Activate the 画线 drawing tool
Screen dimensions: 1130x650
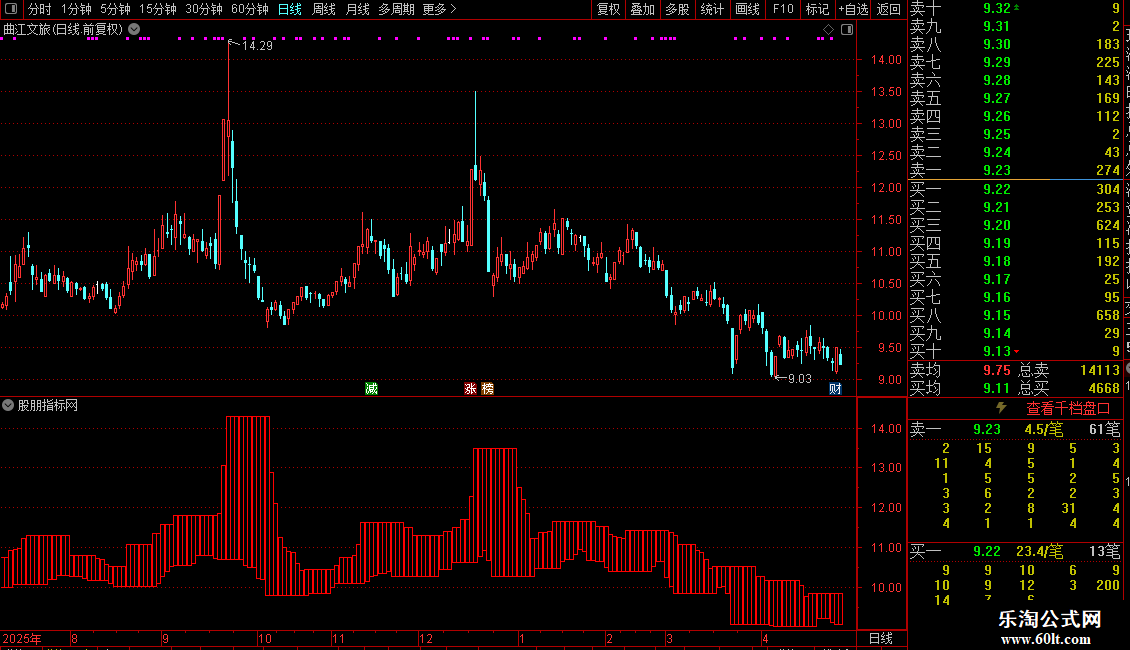pyautogui.click(x=747, y=9)
